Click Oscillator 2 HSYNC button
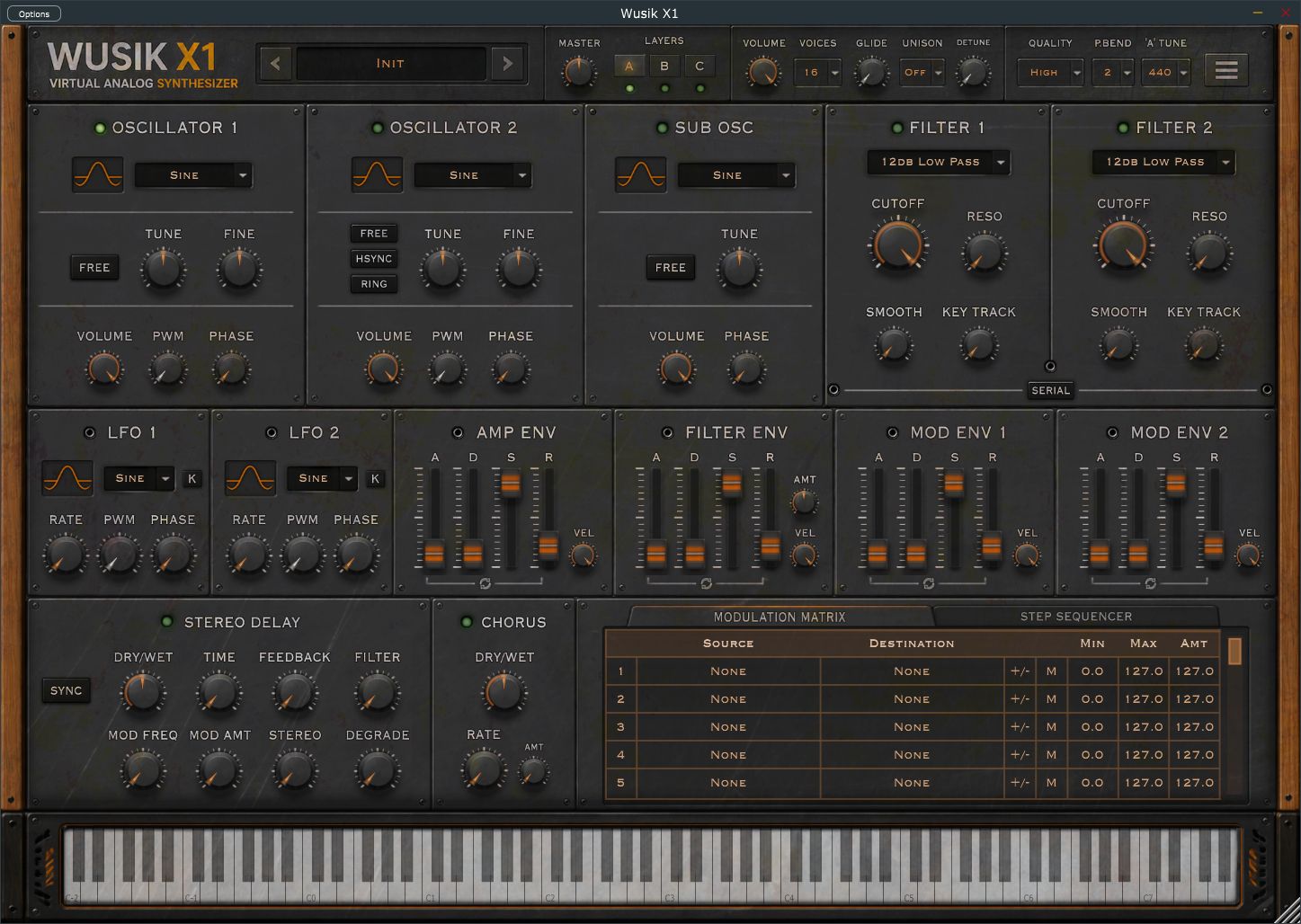The height and width of the screenshot is (924, 1301). pos(374,259)
